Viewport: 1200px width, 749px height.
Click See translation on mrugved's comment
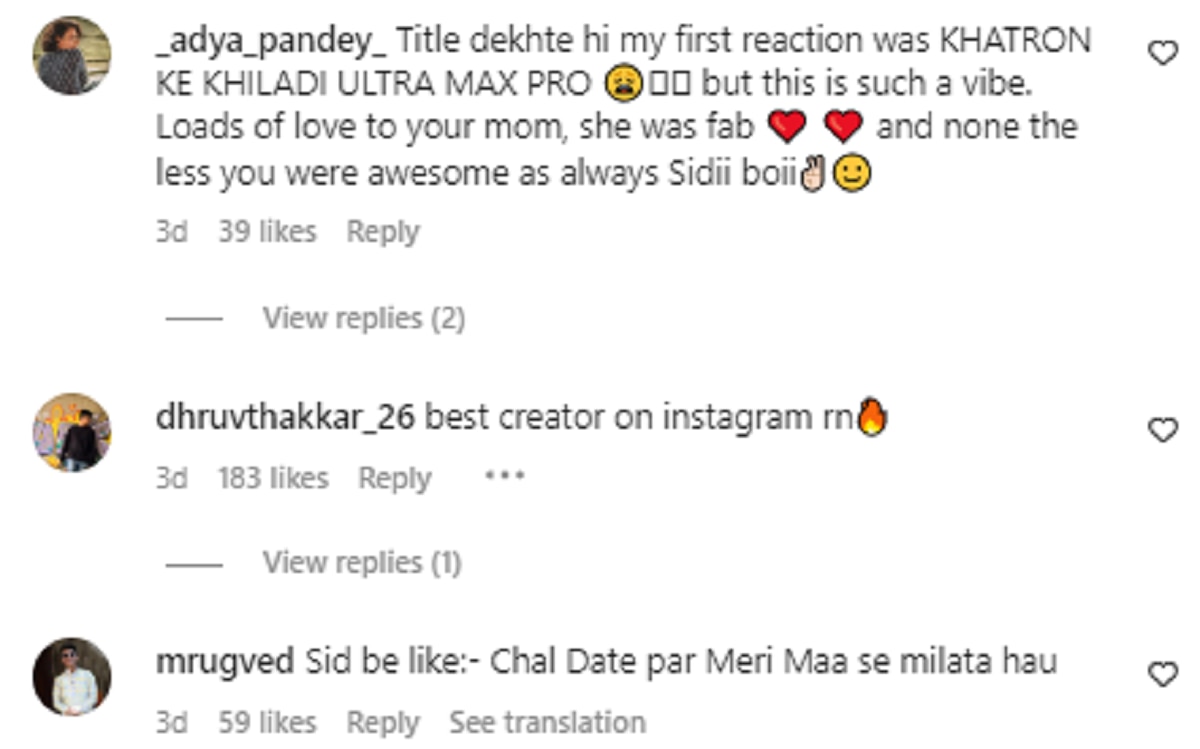[547, 722]
